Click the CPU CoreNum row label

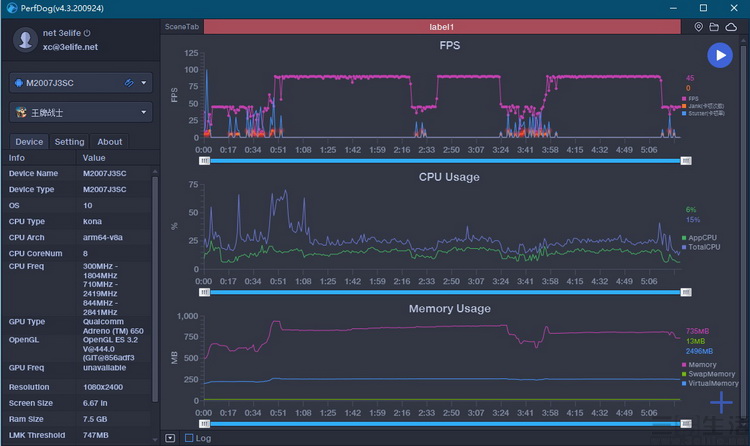[x=35, y=254]
